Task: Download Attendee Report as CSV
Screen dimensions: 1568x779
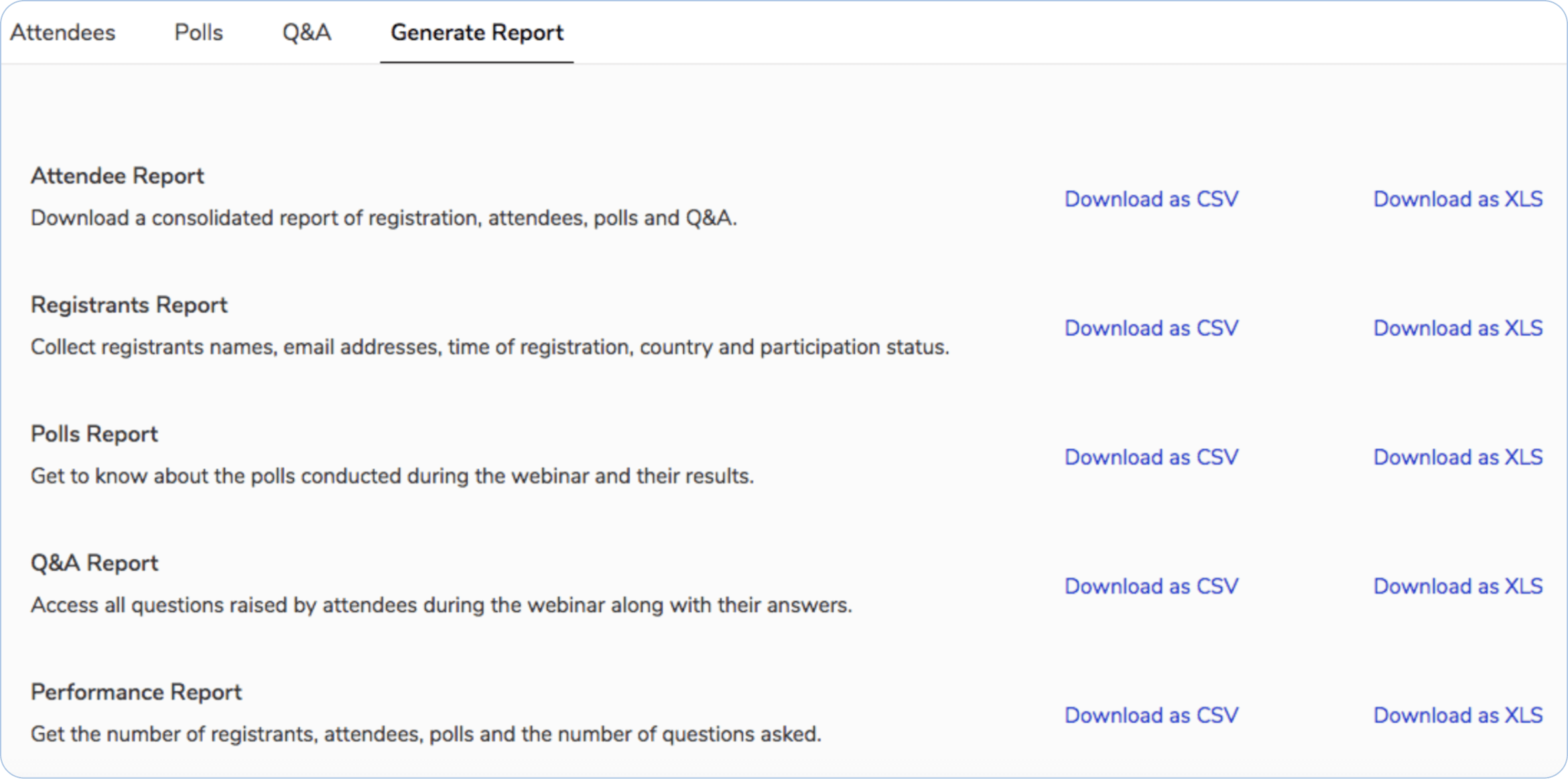Action: tap(1151, 199)
